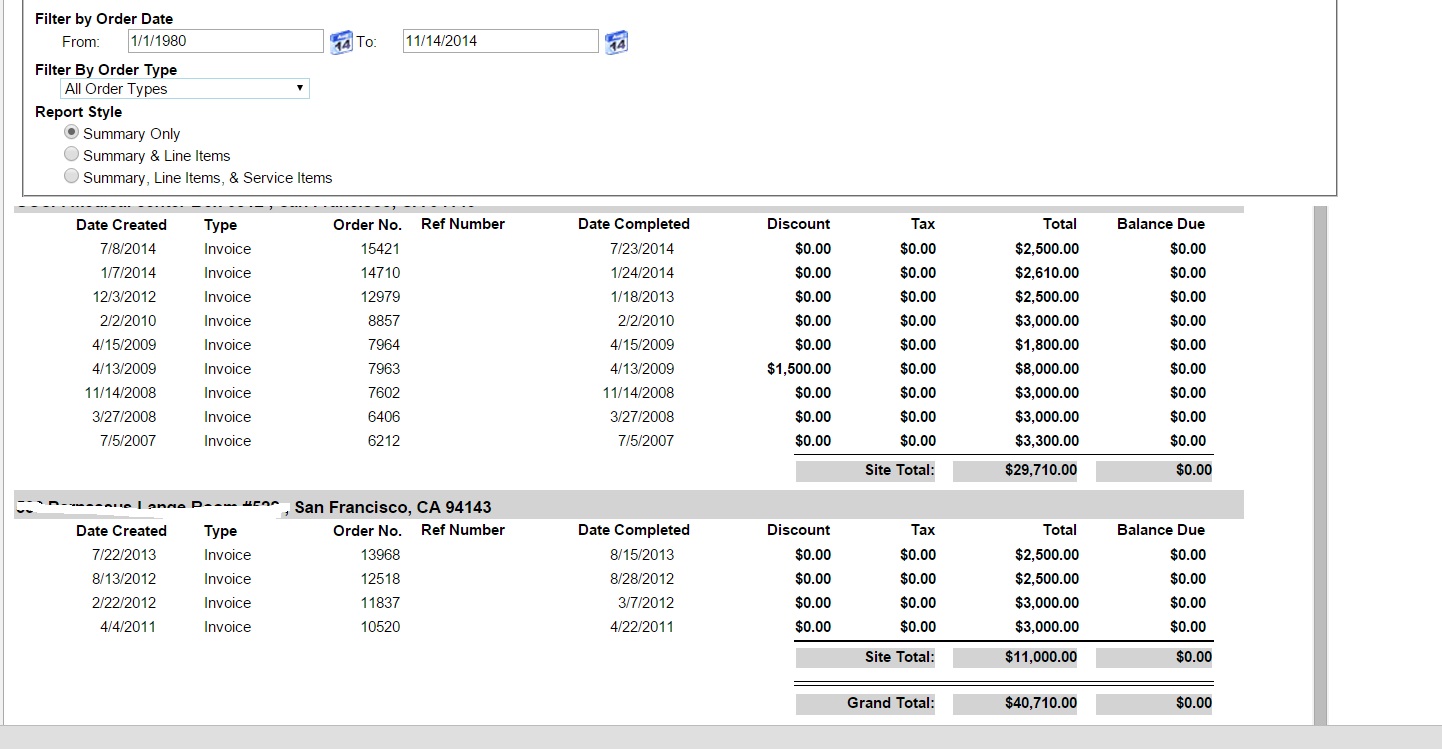
Task: Open the From date calendar picker
Action: tap(341, 42)
